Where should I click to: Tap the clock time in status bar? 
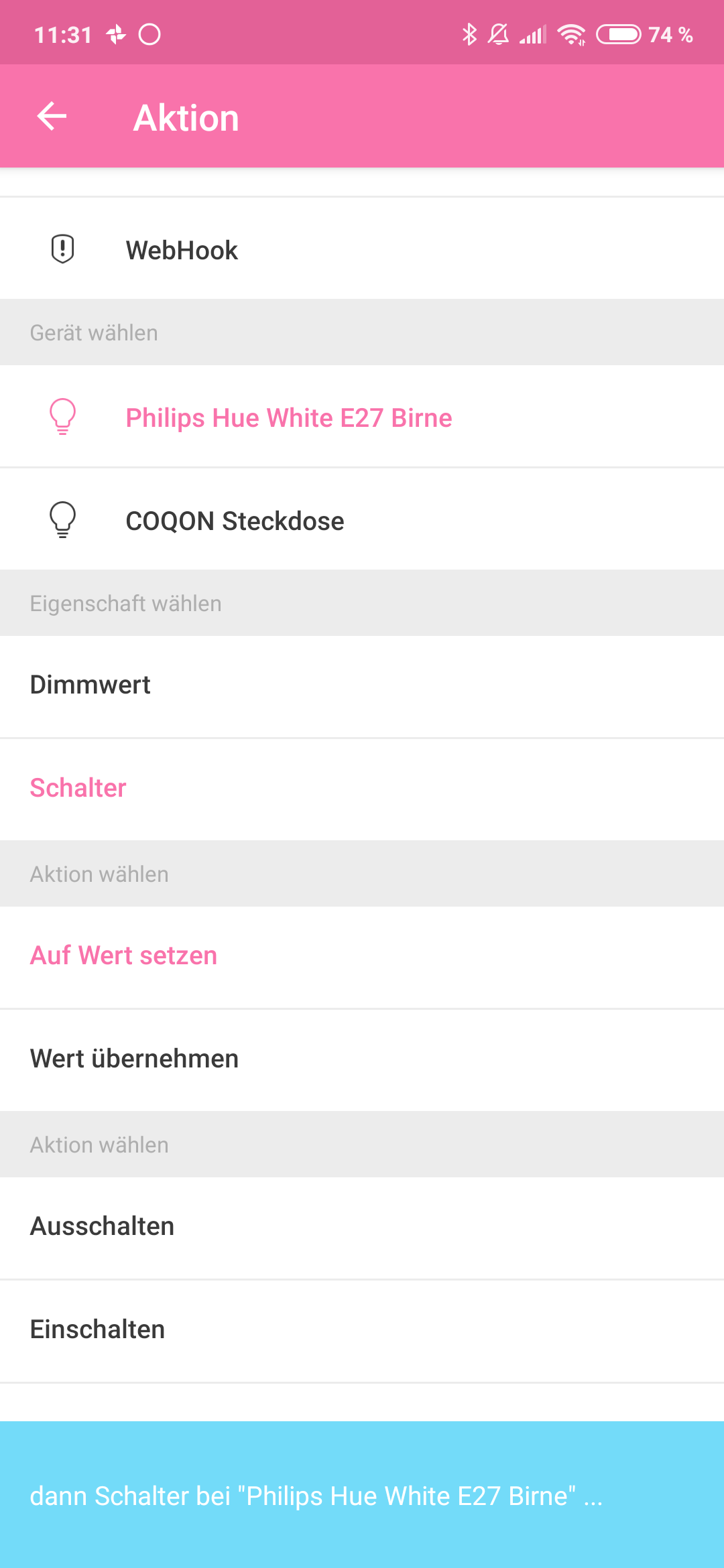click(63, 35)
